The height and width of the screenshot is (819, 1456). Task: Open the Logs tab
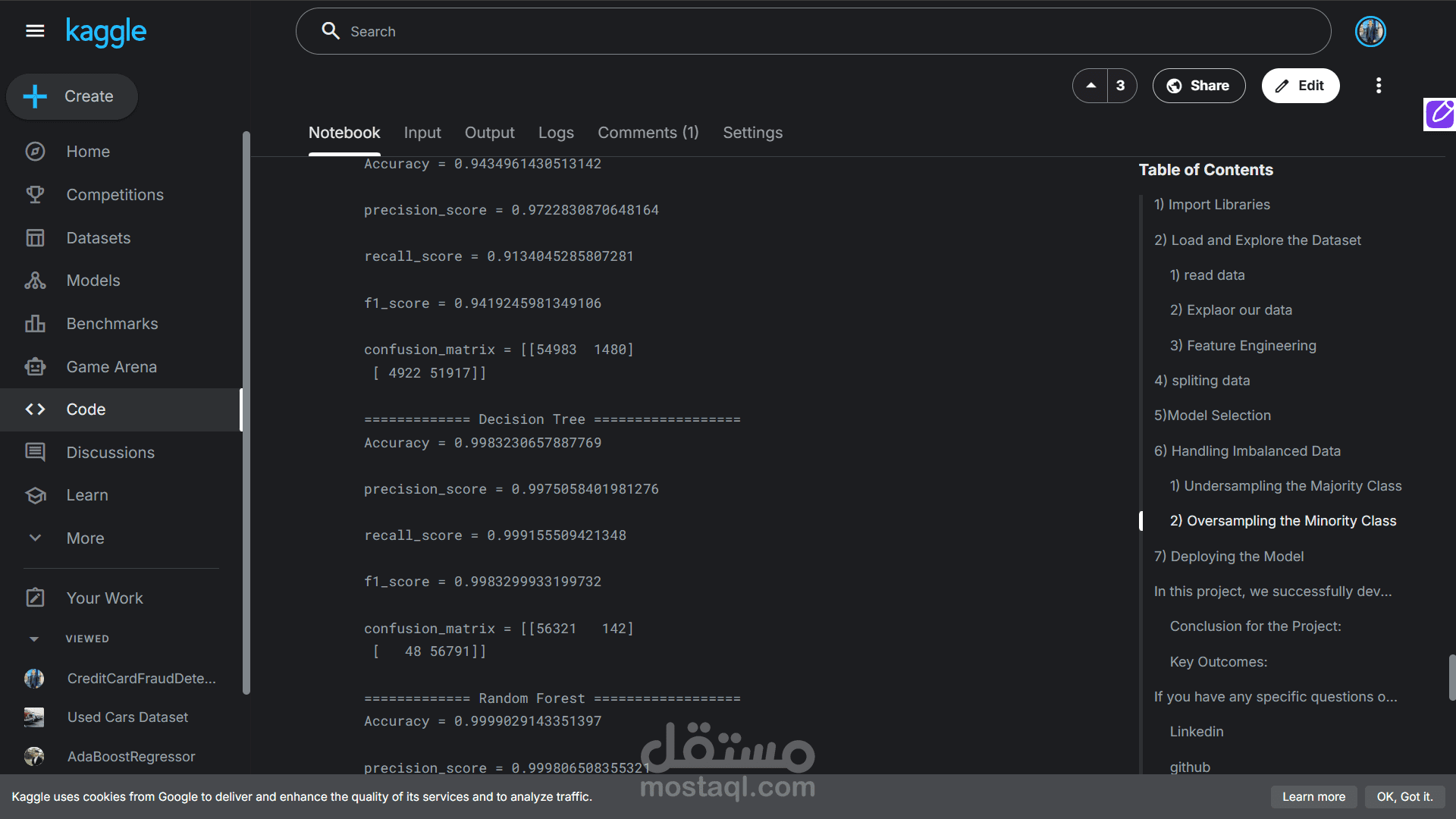[556, 133]
